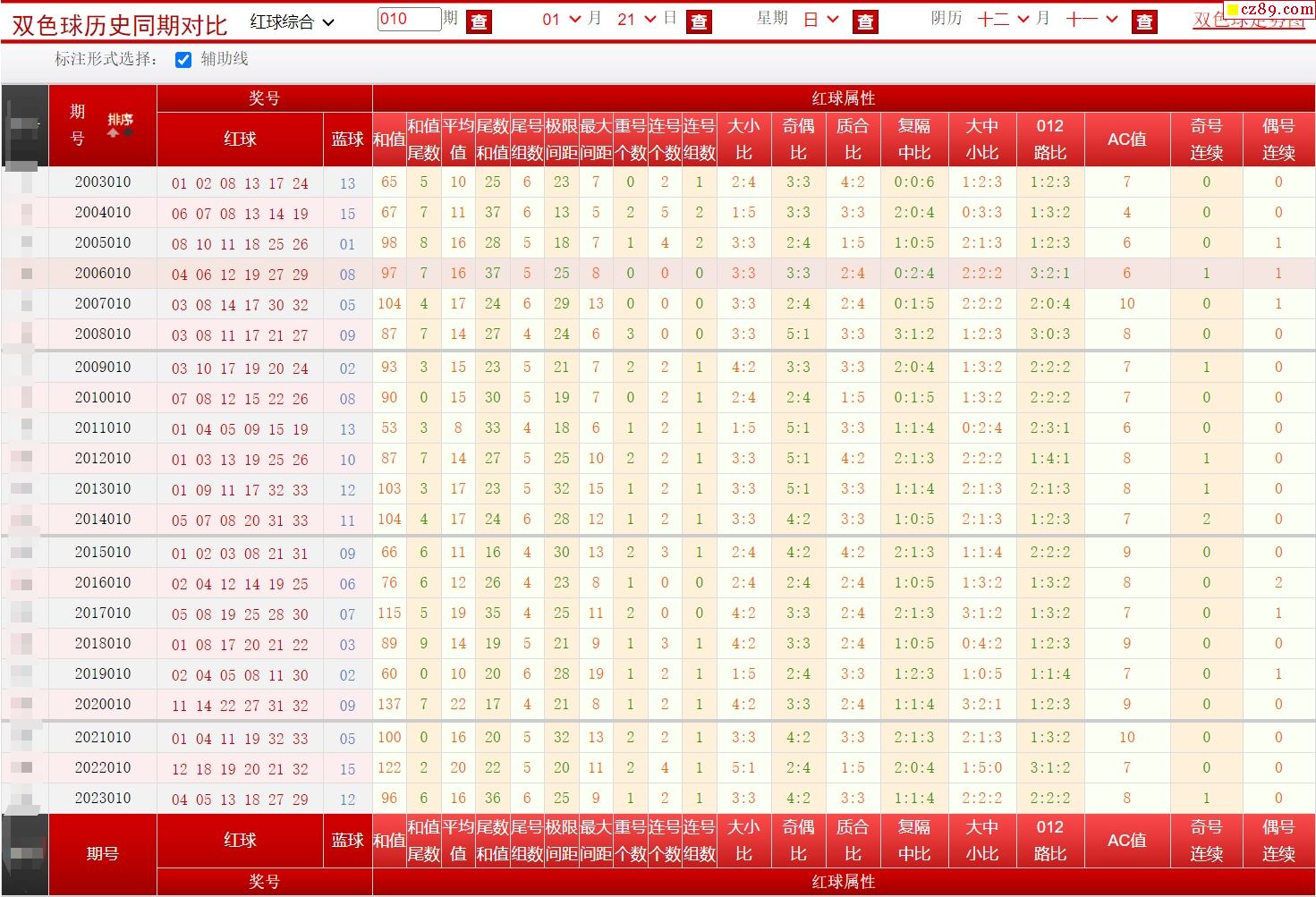Toggle the 辅助线 checkbox
Screen dimensions: 1316x897
[x=183, y=60]
